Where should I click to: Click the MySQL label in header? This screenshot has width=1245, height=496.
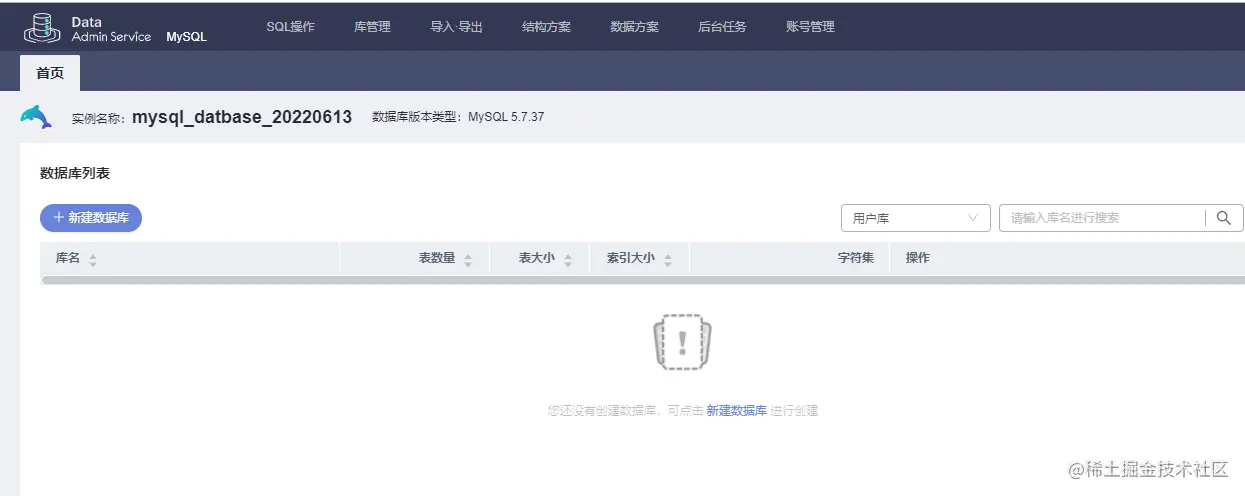click(x=186, y=37)
